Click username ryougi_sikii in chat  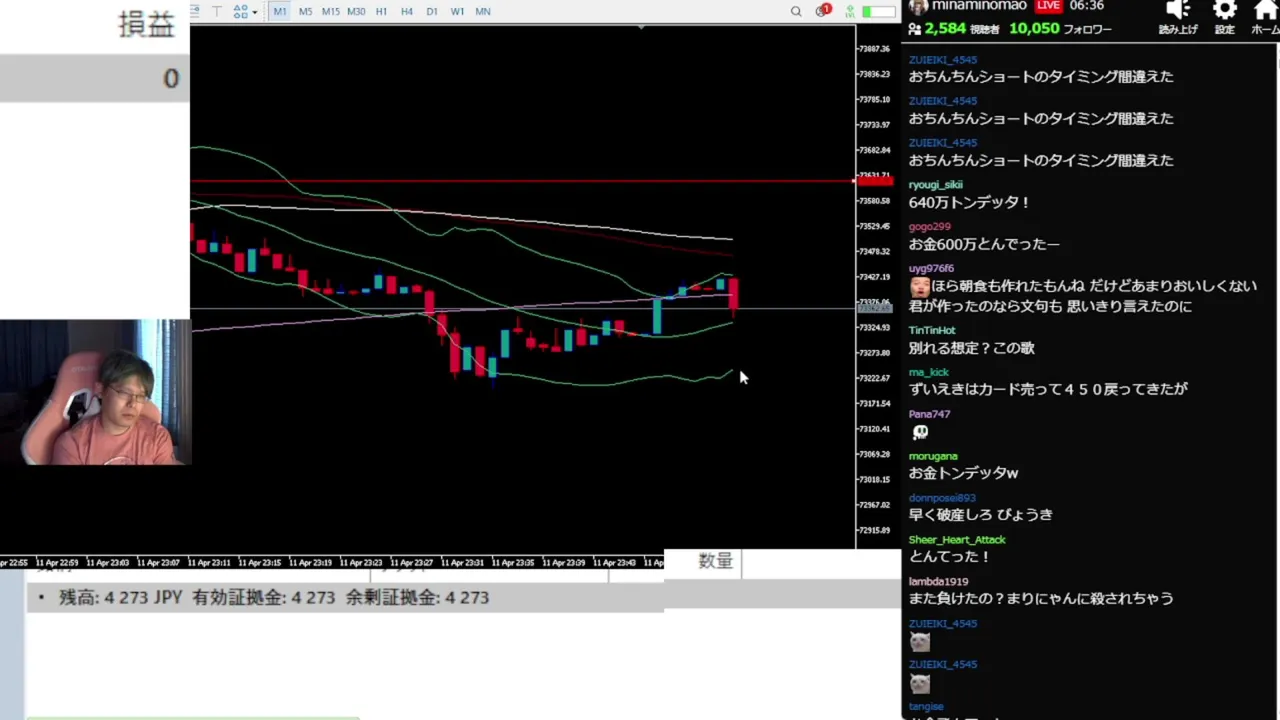935,185
